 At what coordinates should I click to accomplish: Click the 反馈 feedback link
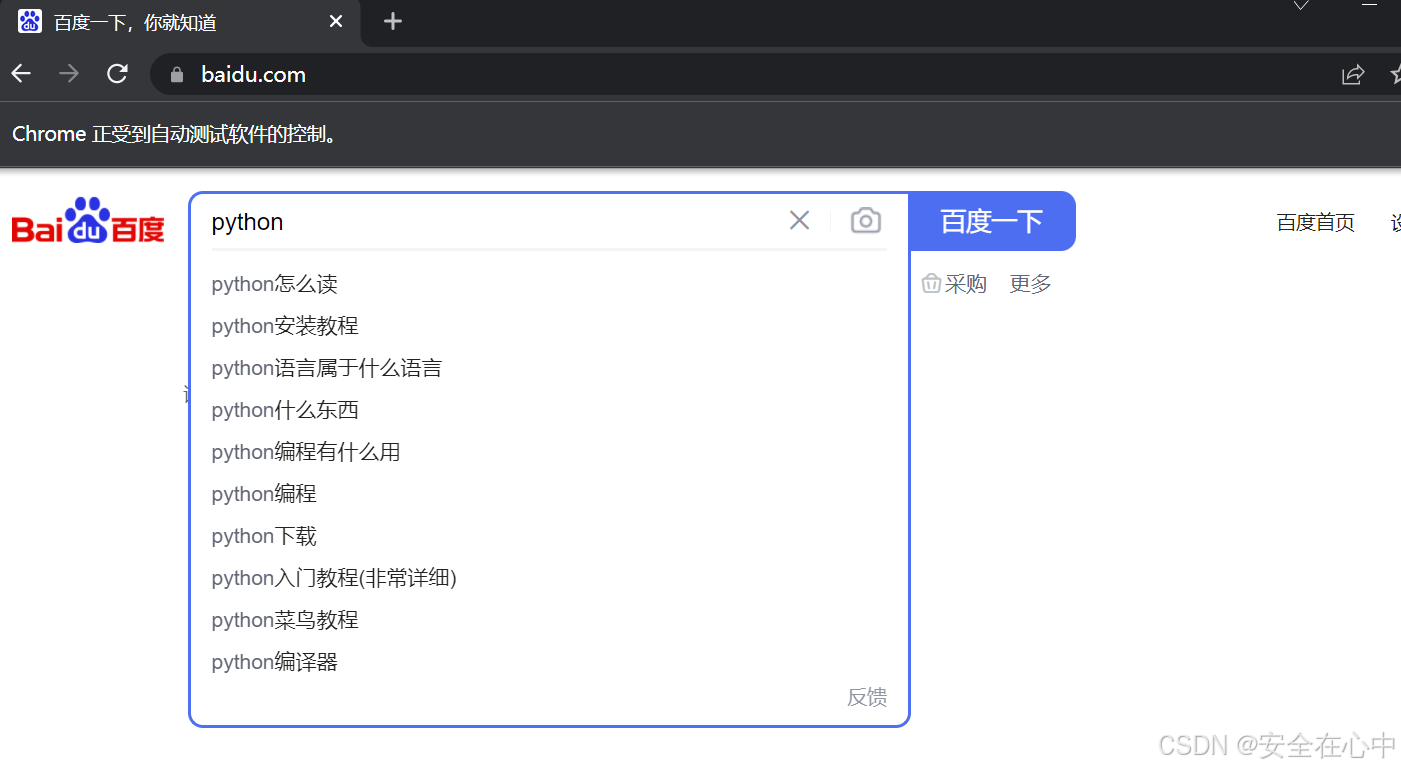pyautogui.click(x=867, y=697)
